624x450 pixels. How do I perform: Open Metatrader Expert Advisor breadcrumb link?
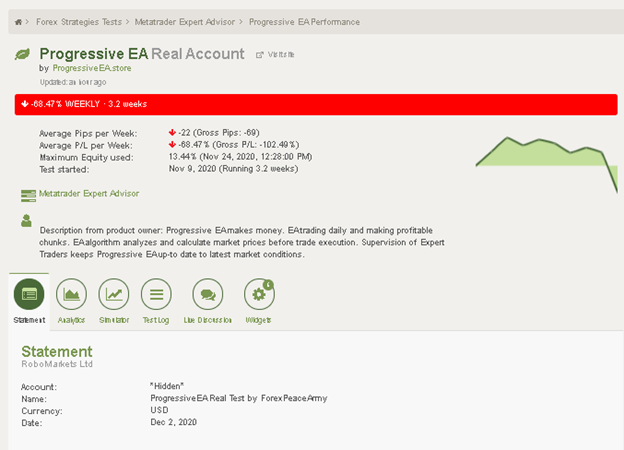click(x=185, y=22)
